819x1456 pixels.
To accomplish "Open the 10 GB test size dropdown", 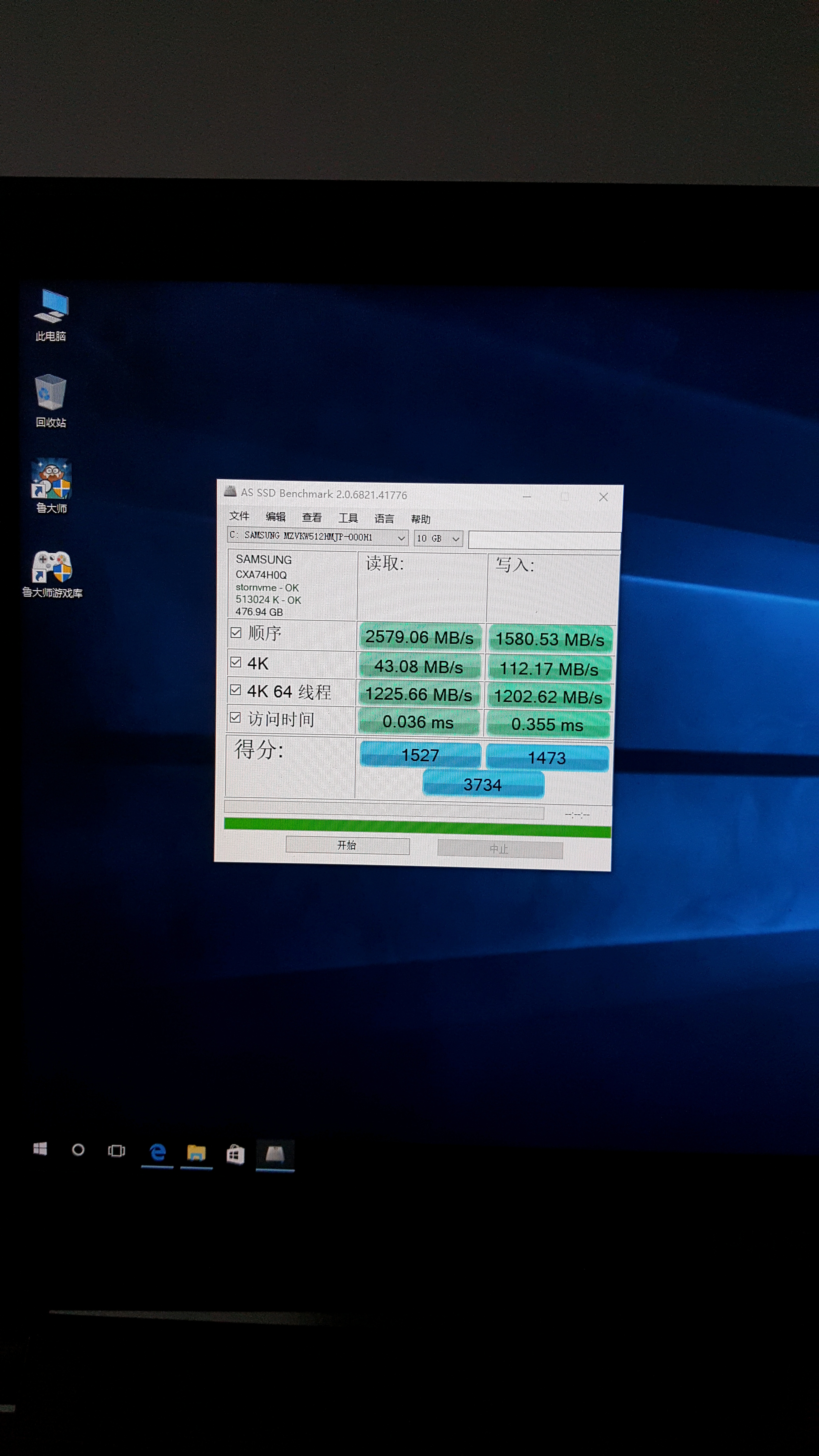I will (x=455, y=539).
